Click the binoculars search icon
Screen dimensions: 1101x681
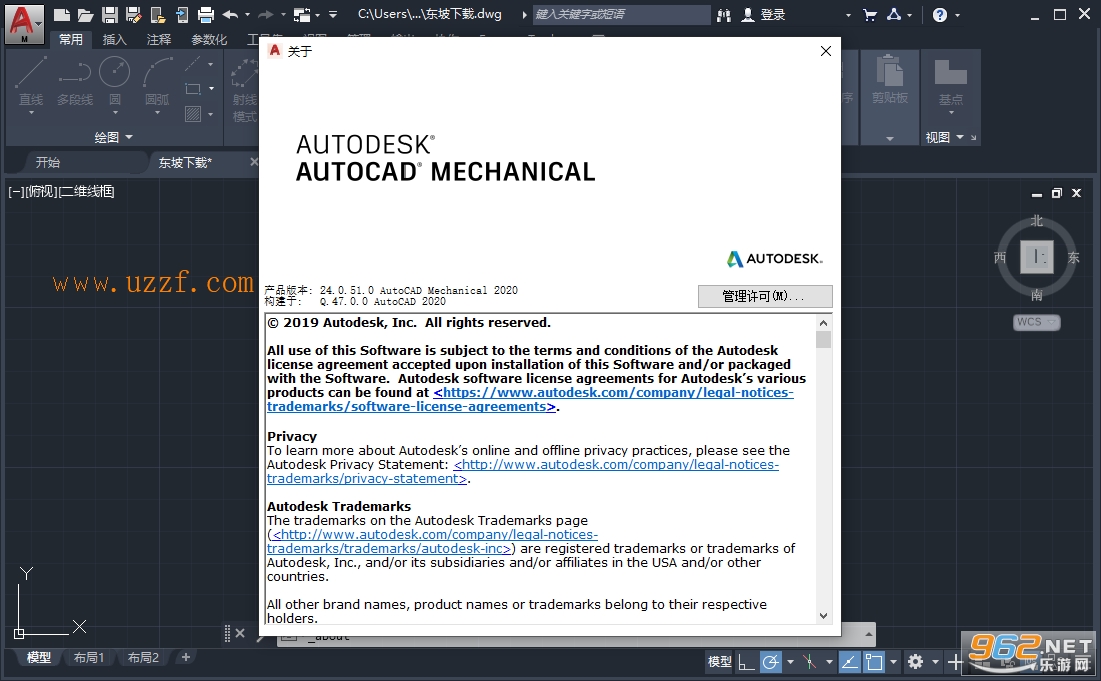(x=724, y=15)
